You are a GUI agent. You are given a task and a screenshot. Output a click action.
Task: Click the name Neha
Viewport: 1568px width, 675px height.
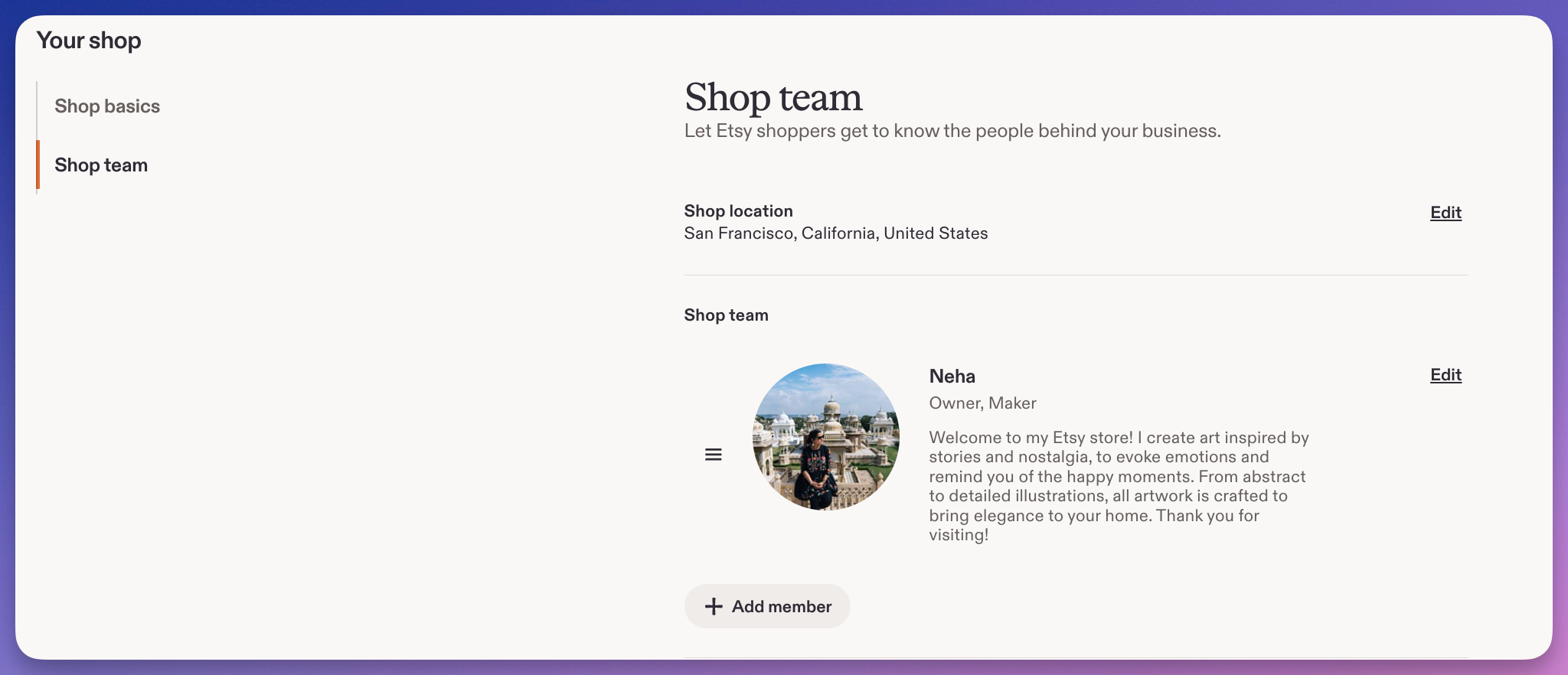(x=952, y=376)
